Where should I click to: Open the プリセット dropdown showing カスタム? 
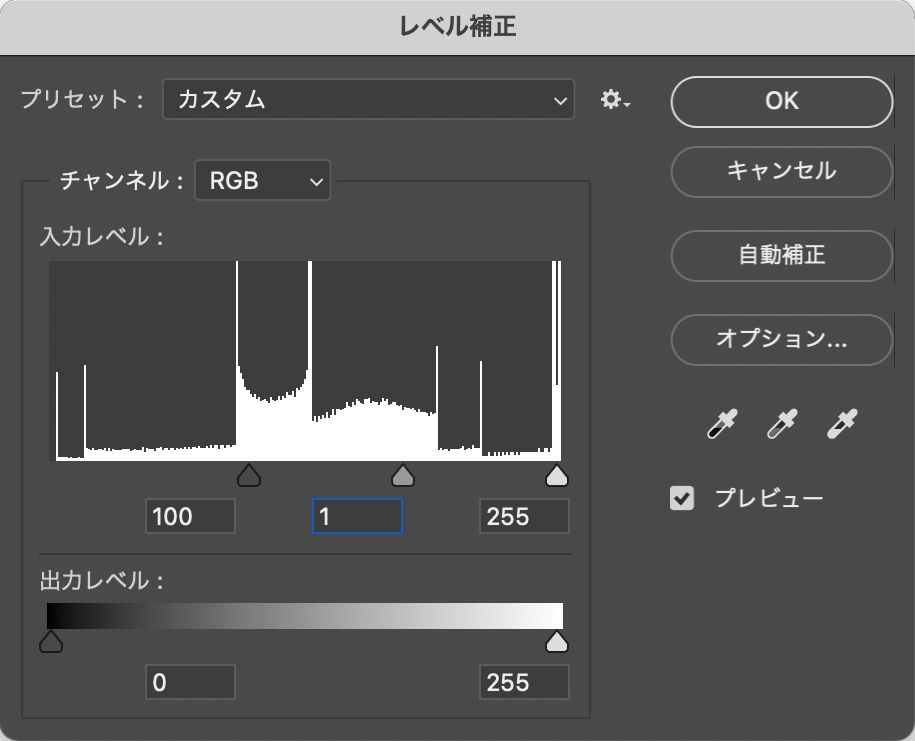368,99
